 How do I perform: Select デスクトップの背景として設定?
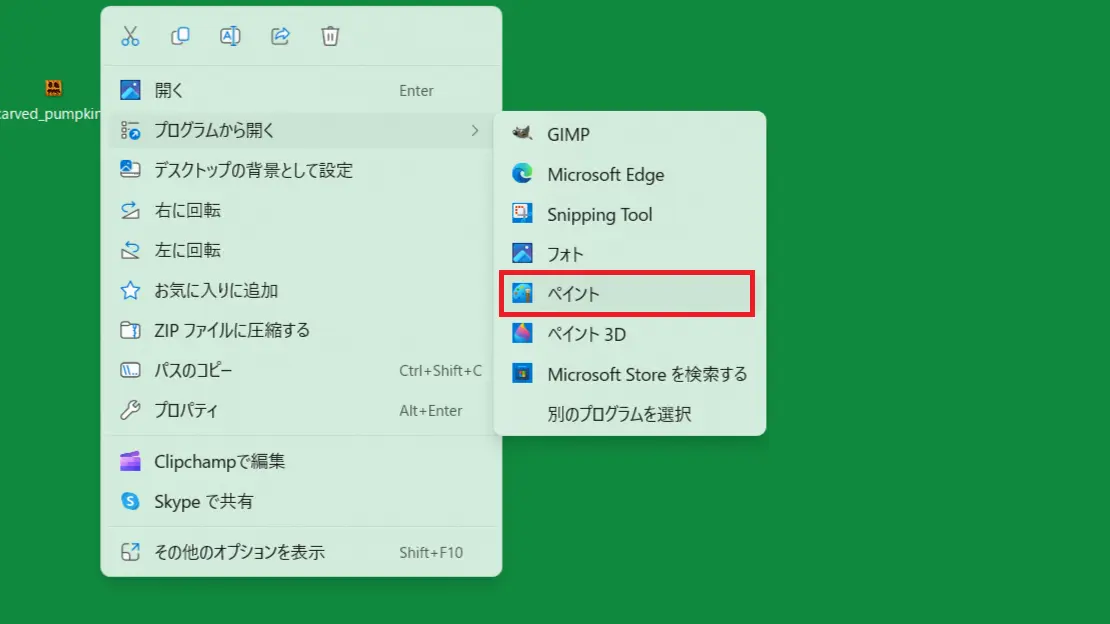[x=253, y=170]
